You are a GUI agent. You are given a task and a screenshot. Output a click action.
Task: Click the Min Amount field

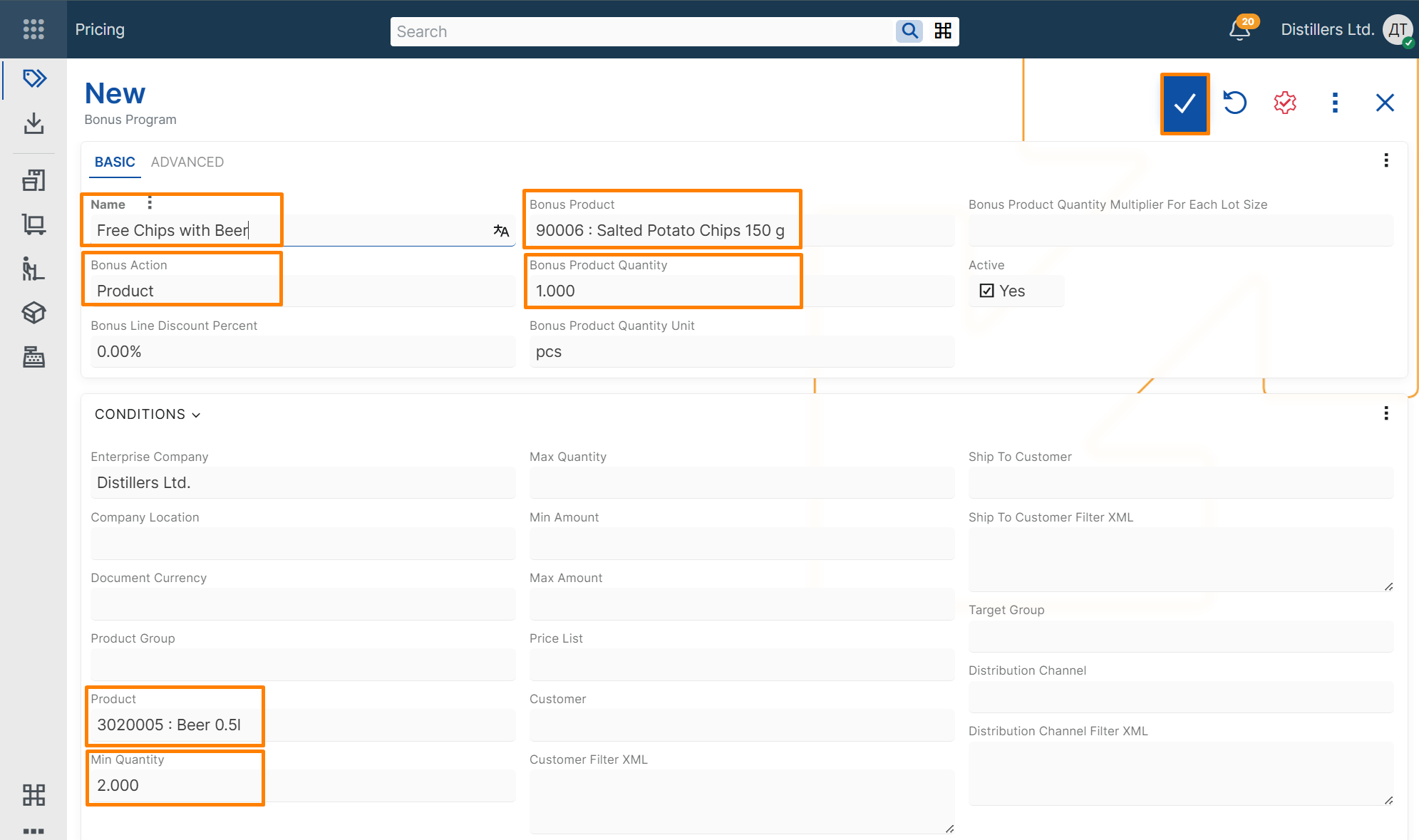coord(741,543)
